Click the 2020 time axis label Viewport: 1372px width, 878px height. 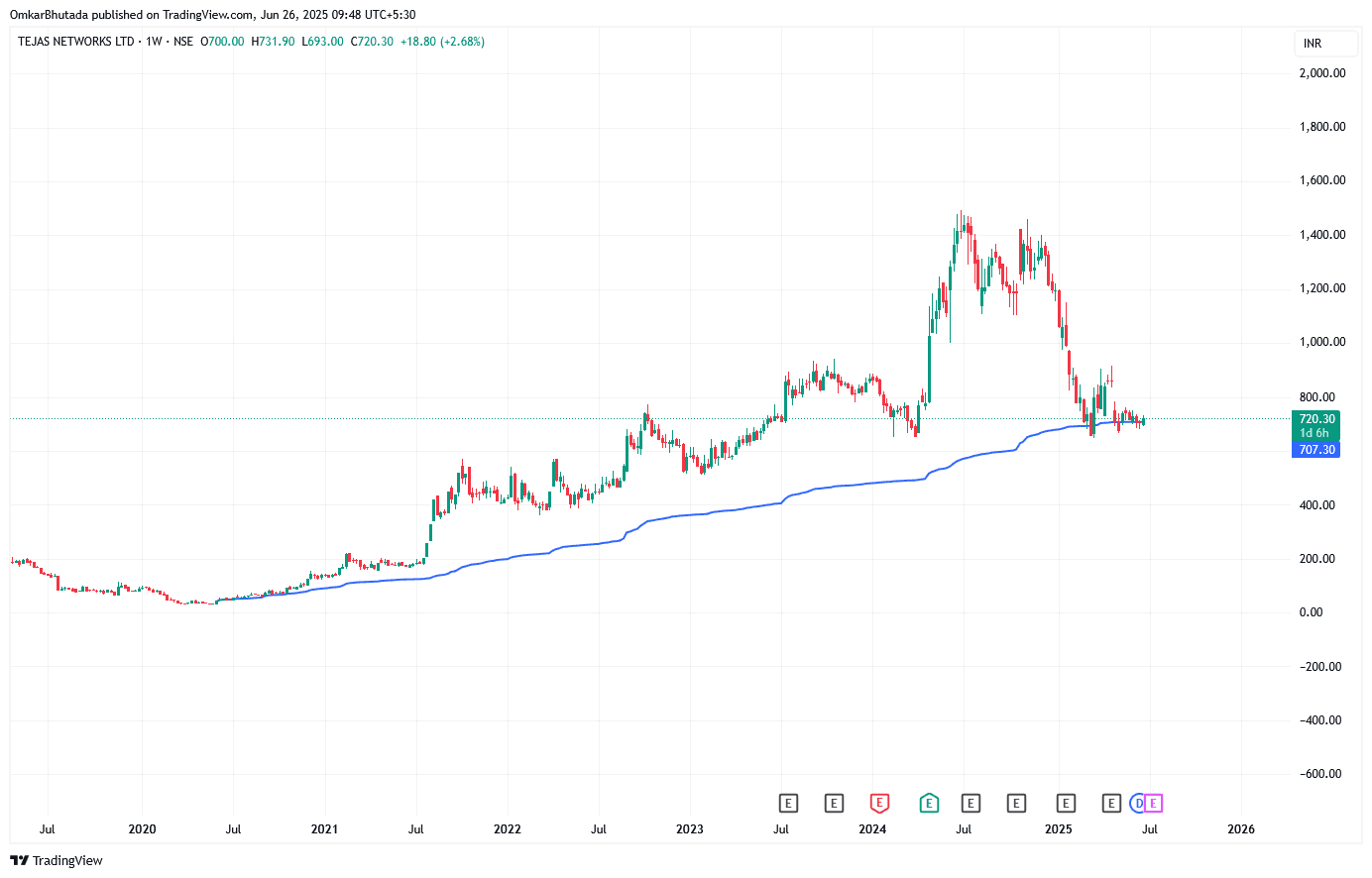pyautogui.click(x=142, y=829)
